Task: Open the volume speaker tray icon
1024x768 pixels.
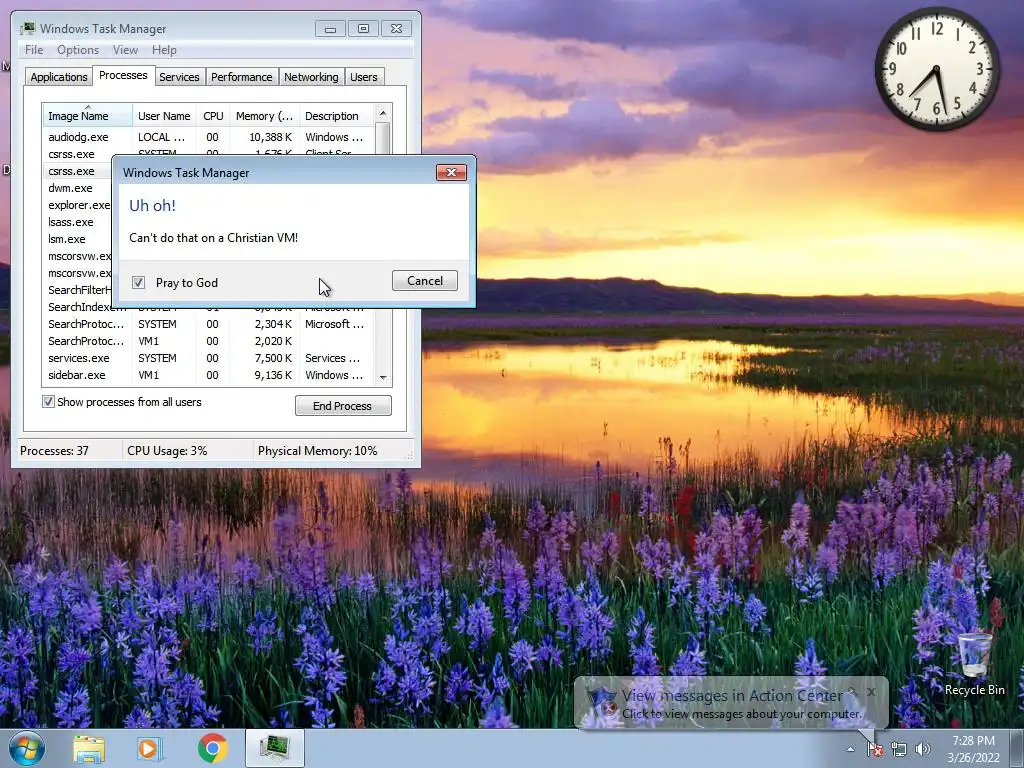Action: 923,749
